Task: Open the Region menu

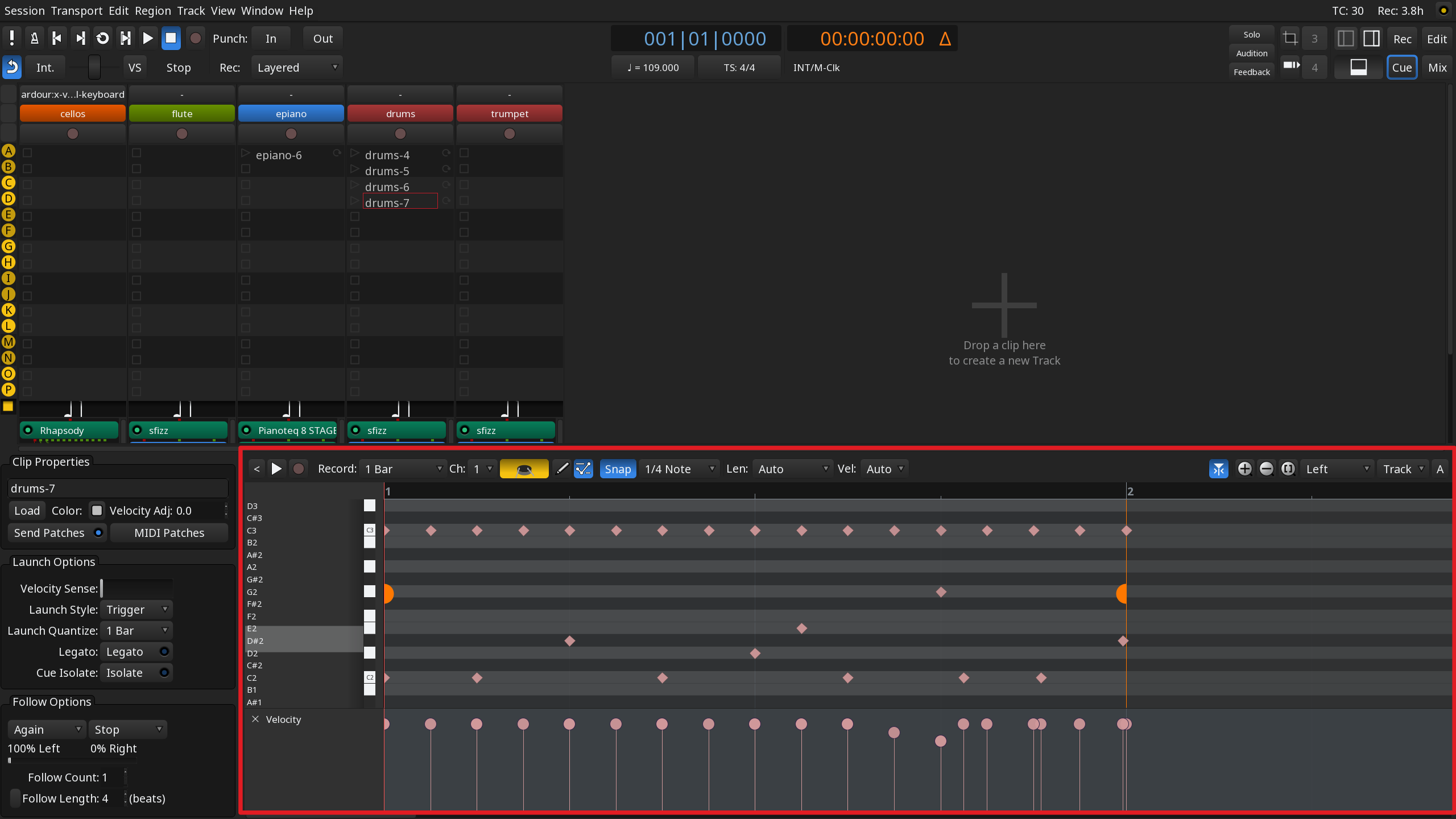Action: (x=152, y=10)
